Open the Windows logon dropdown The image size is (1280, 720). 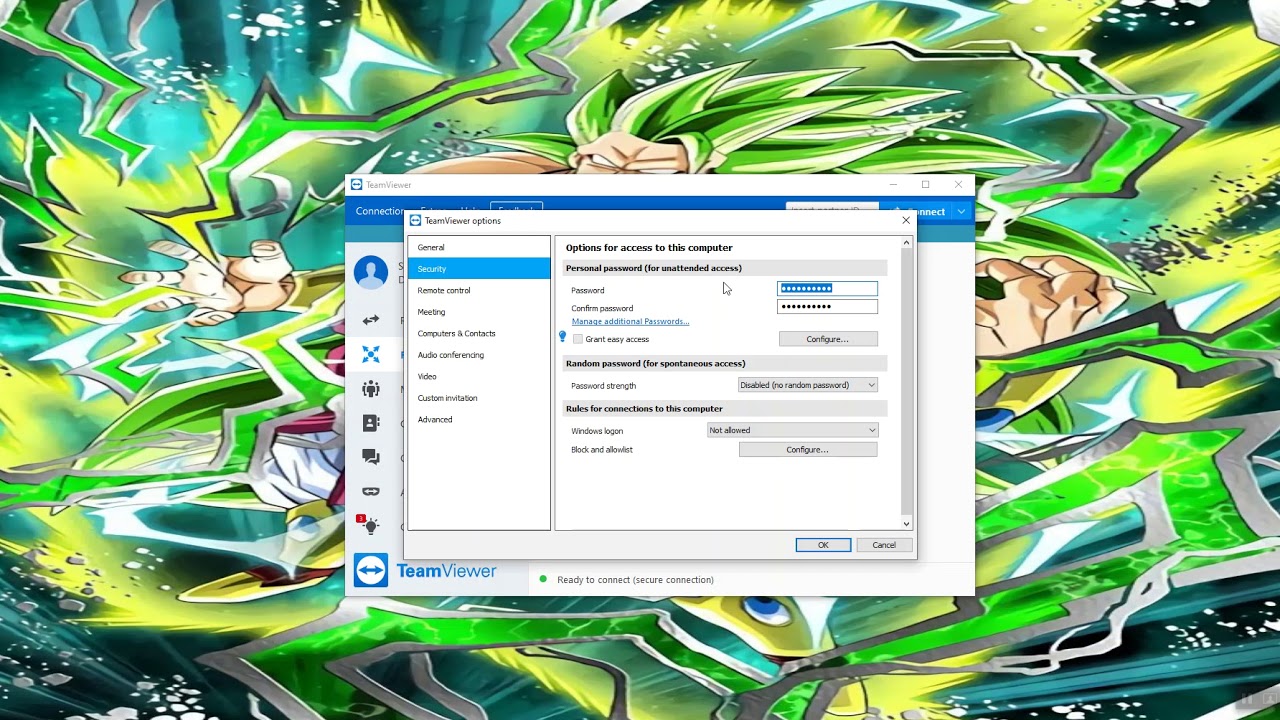click(792, 430)
